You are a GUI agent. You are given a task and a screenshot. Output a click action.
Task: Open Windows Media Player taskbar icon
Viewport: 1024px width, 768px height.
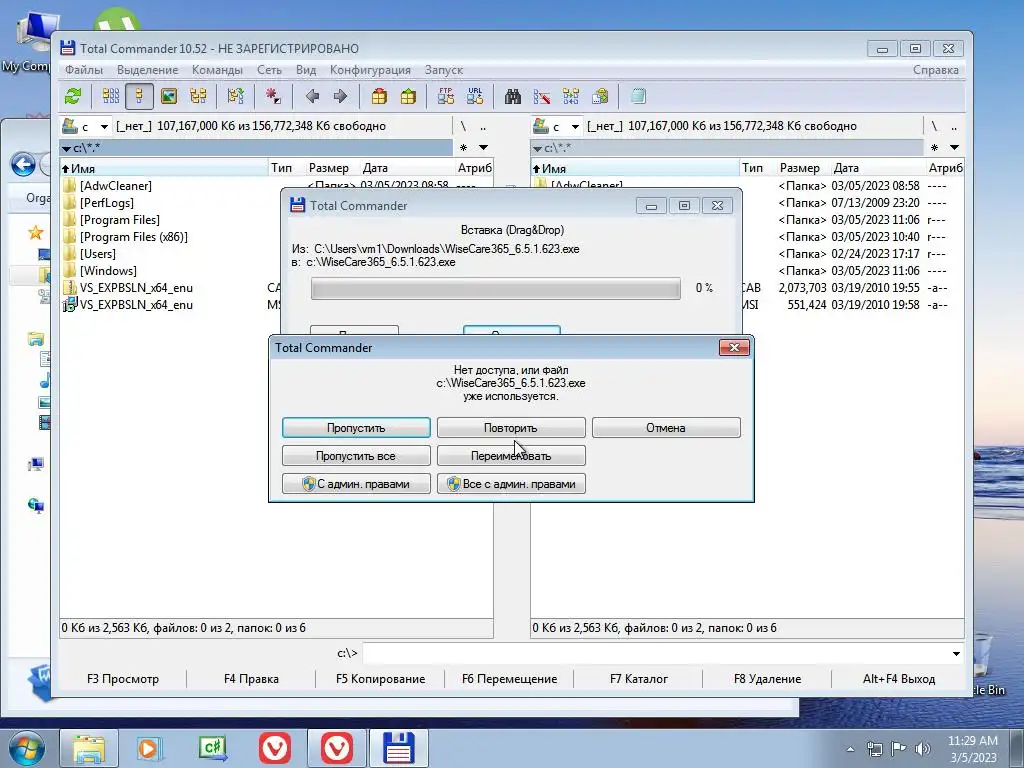coord(150,748)
